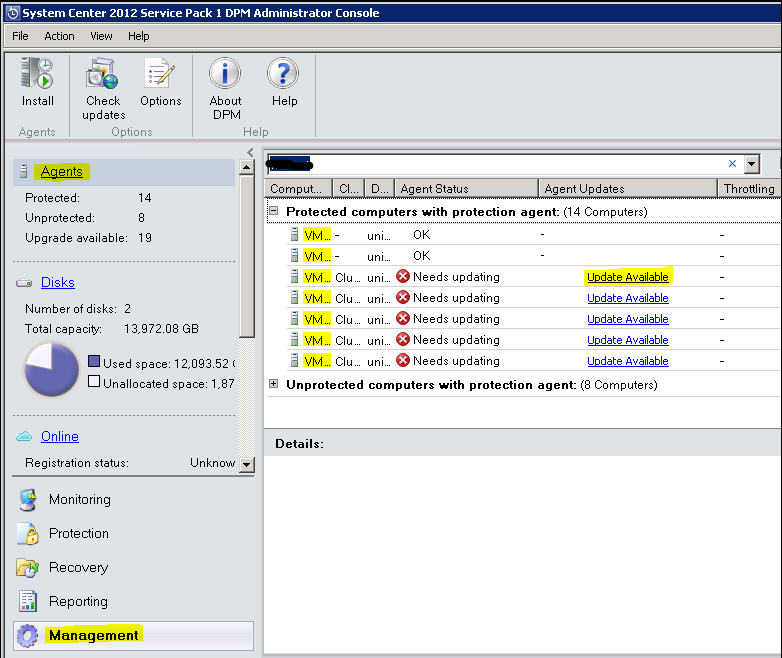Image resolution: width=782 pixels, height=658 pixels.
Task: Clear the search box with the X
Action: [x=732, y=164]
